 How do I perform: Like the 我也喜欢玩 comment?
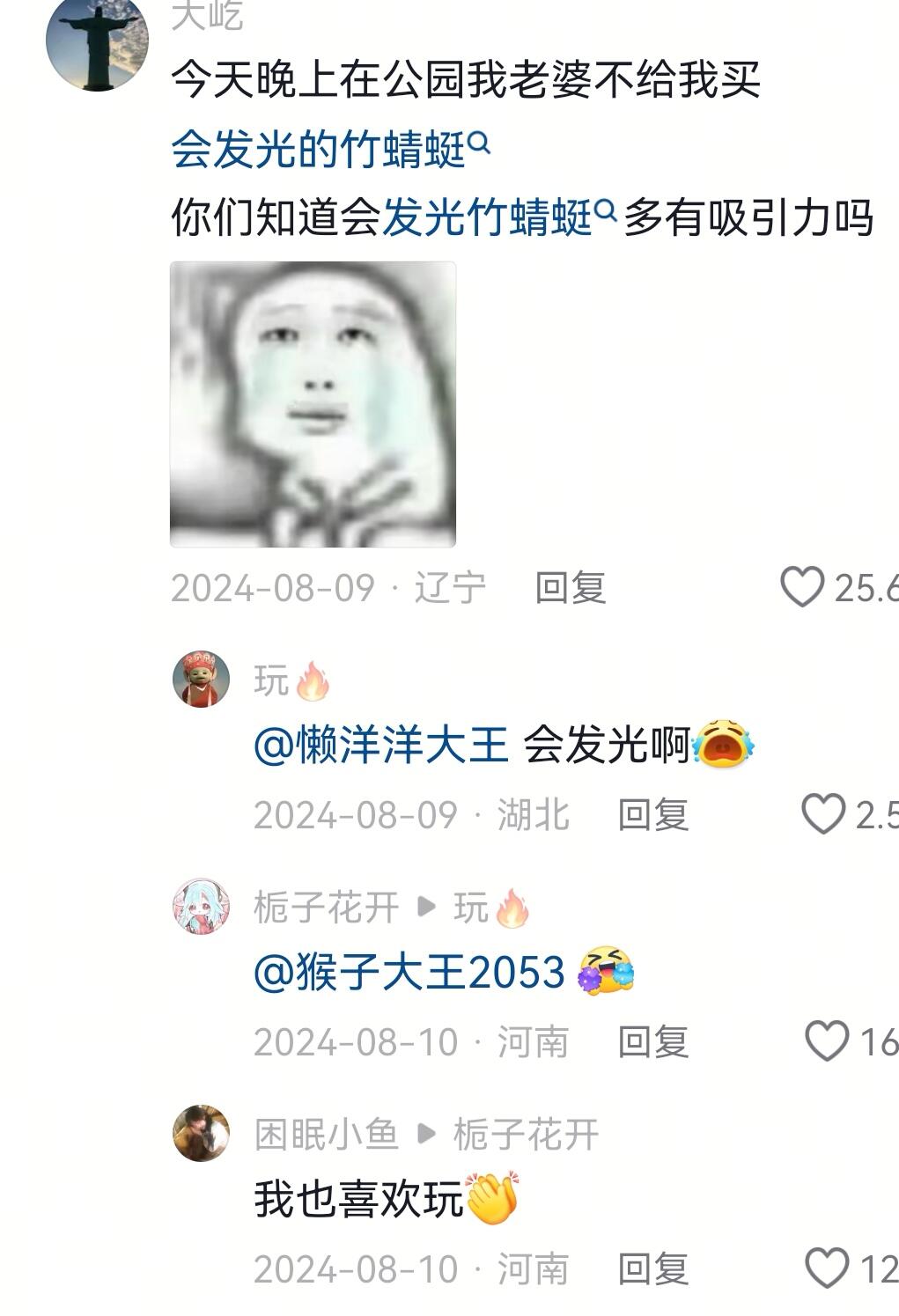point(827,1268)
